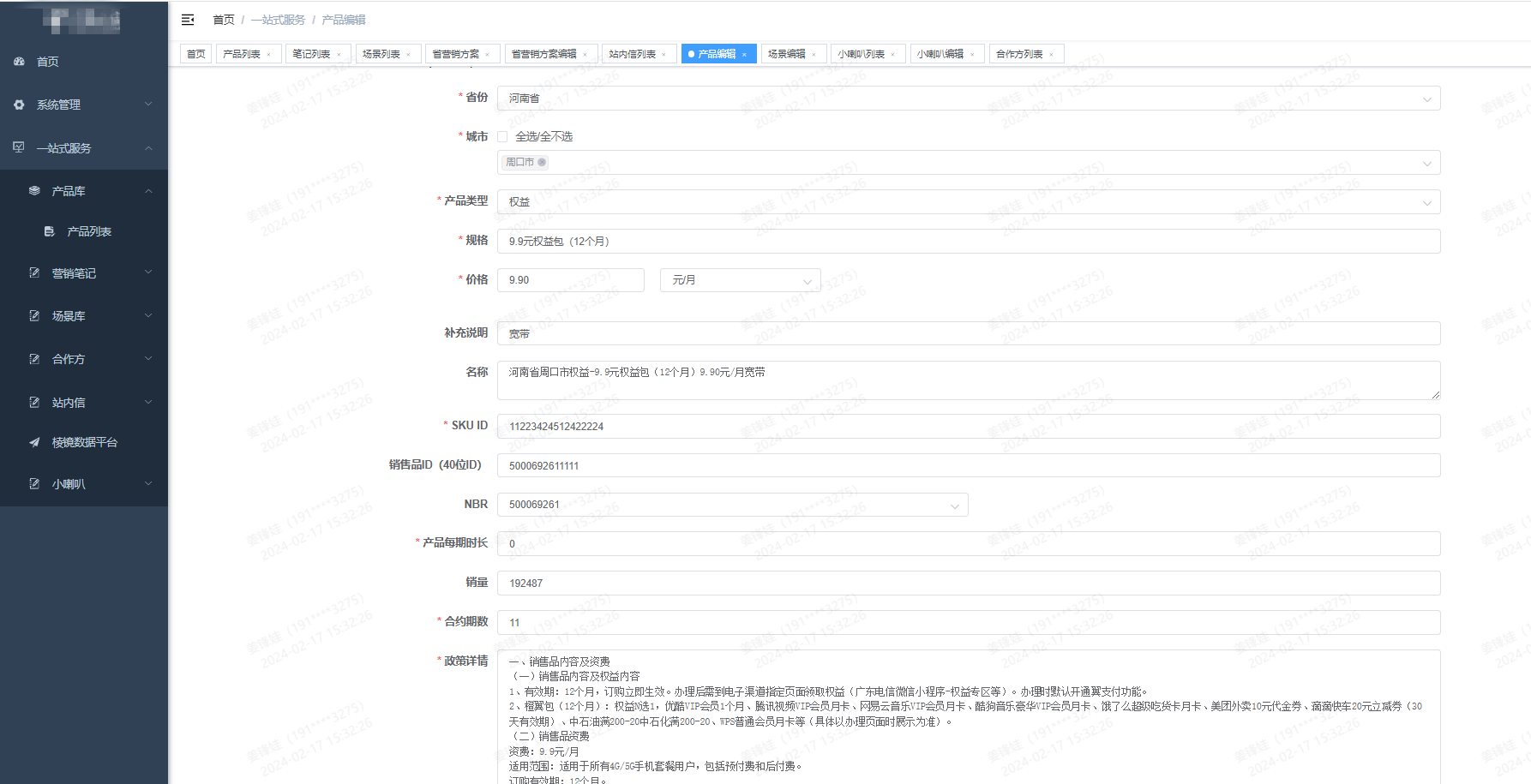Viewport: 1531px width, 784px height.
Task: Click the SKU ID input field
Action: pyautogui.click(x=969, y=427)
